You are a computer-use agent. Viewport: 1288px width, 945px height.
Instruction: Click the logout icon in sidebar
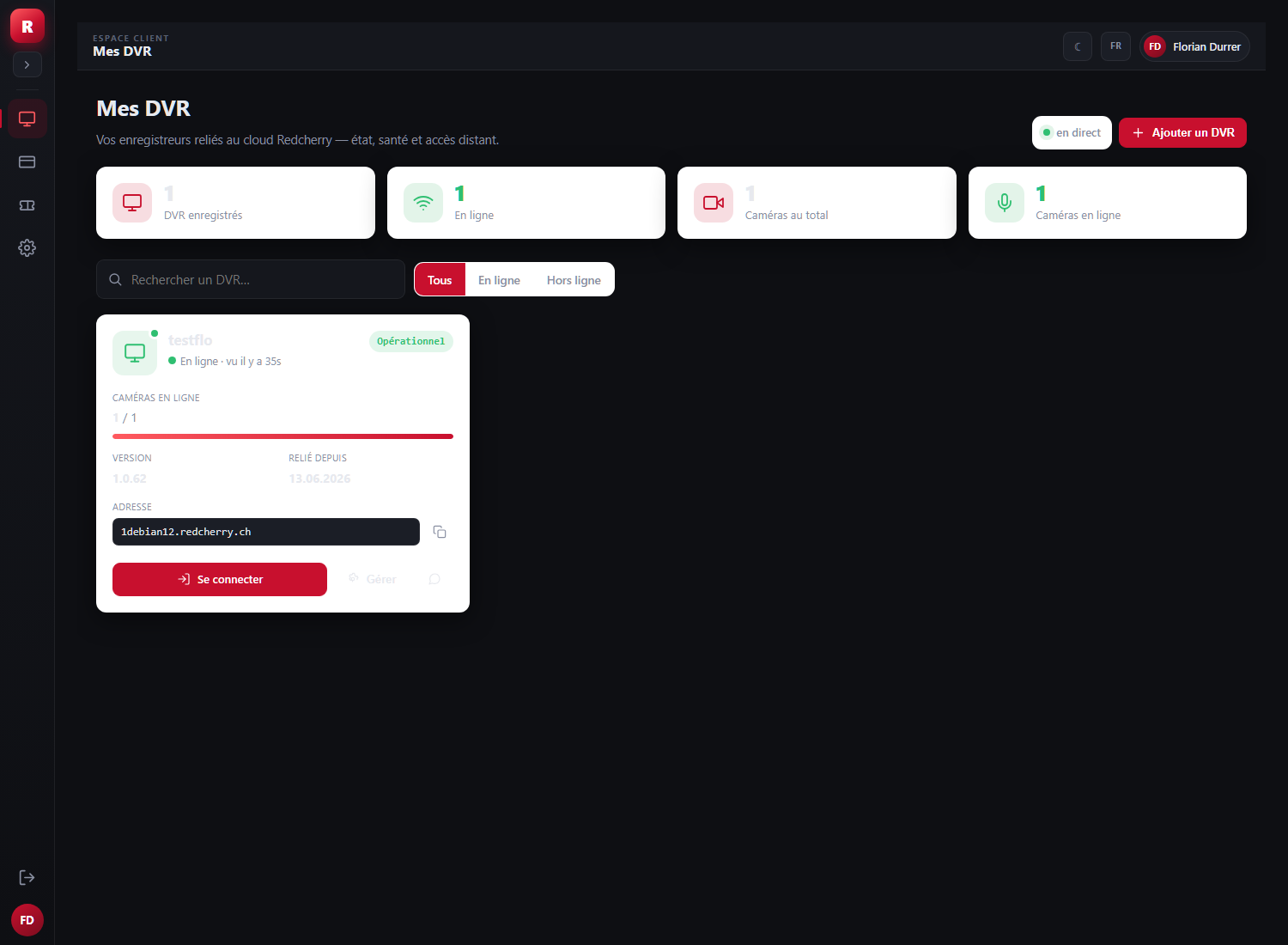(27, 877)
